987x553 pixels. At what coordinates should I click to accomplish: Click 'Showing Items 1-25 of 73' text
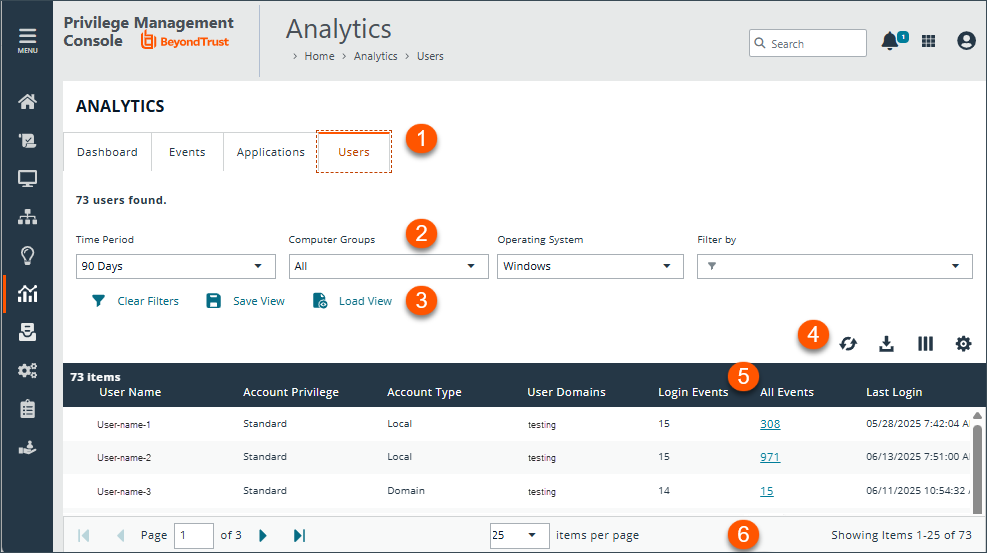coord(901,535)
